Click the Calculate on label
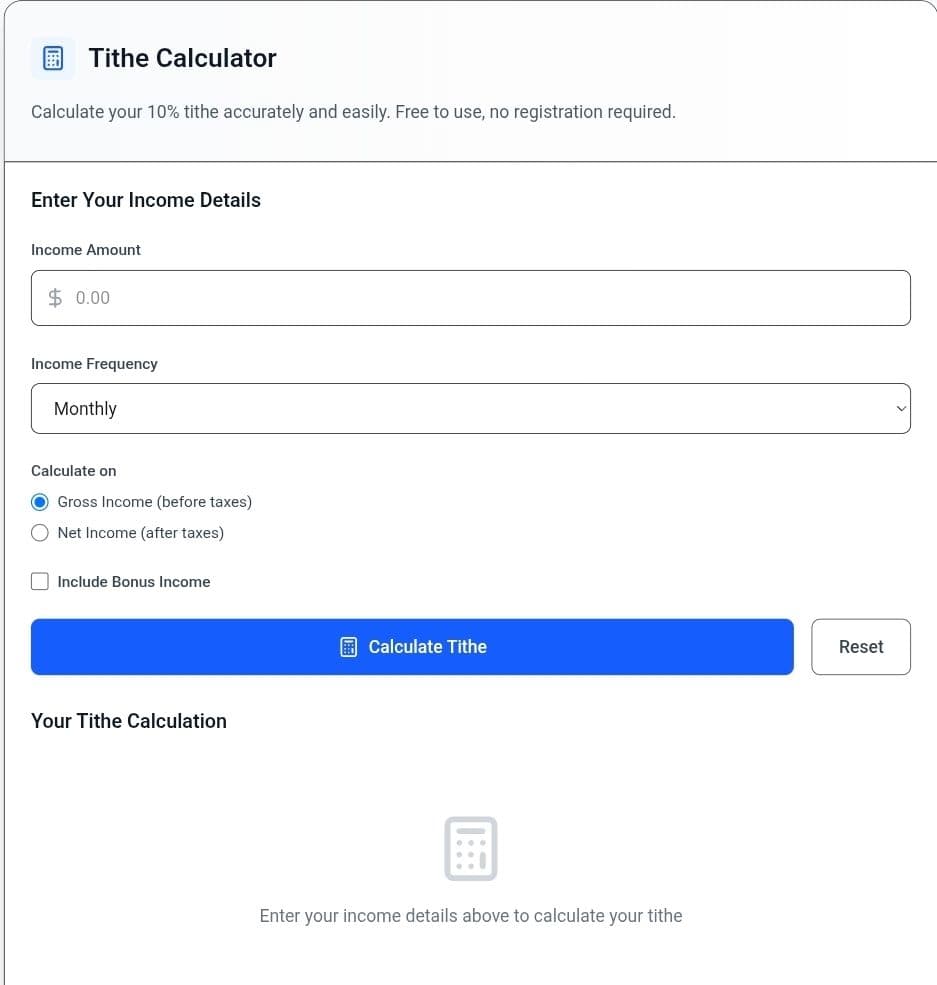937x985 pixels. coord(73,470)
